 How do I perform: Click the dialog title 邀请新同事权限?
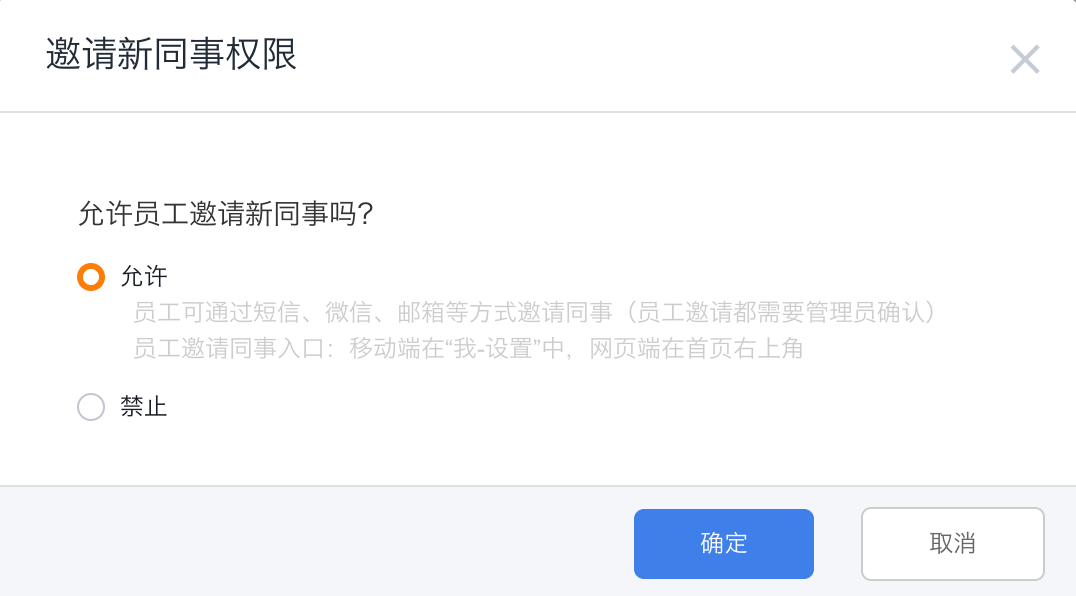pos(171,54)
